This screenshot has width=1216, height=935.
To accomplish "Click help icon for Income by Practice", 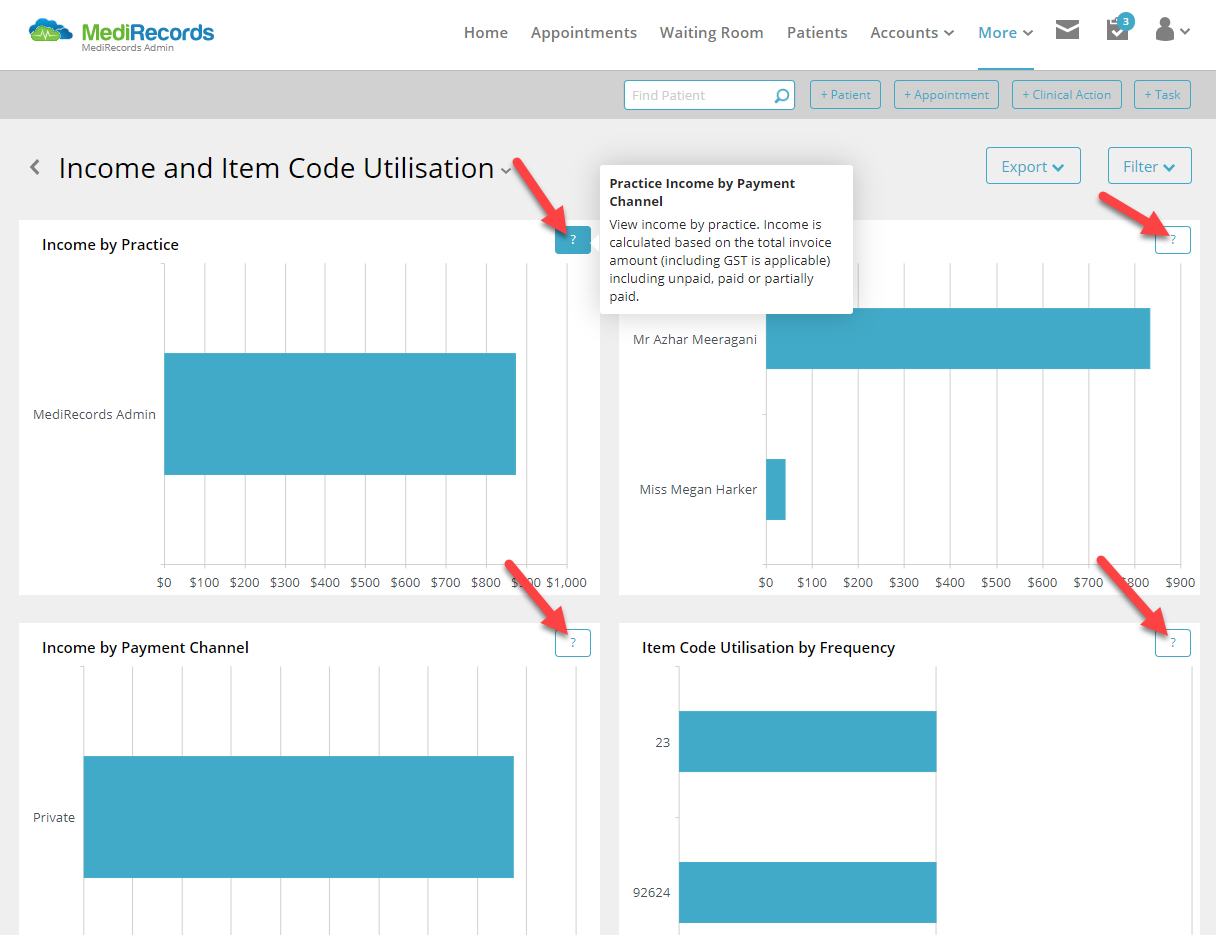I will coord(573,240).
